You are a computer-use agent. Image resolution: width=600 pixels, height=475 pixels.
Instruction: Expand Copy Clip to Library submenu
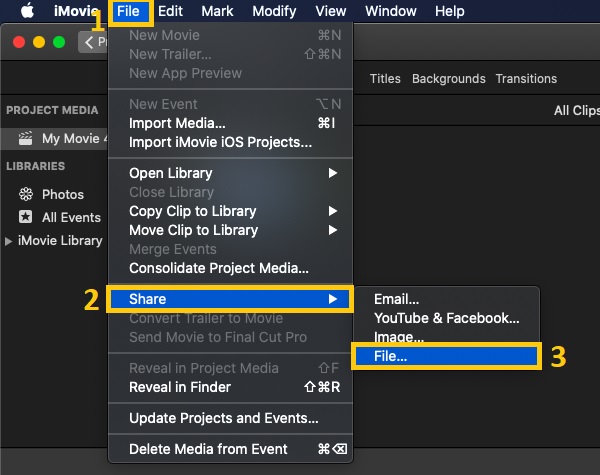tap(230, 211)
